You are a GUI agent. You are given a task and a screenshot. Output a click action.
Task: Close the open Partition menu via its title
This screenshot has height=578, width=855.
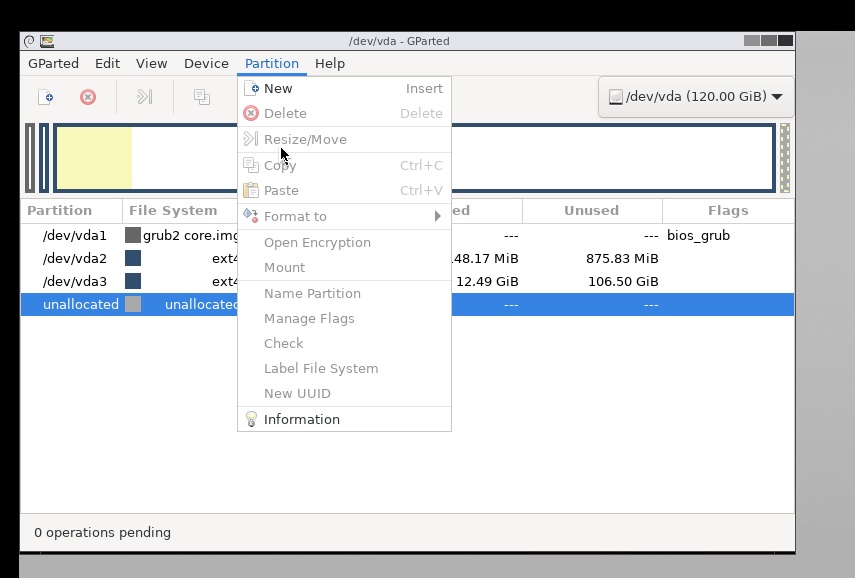coord(272,63)
